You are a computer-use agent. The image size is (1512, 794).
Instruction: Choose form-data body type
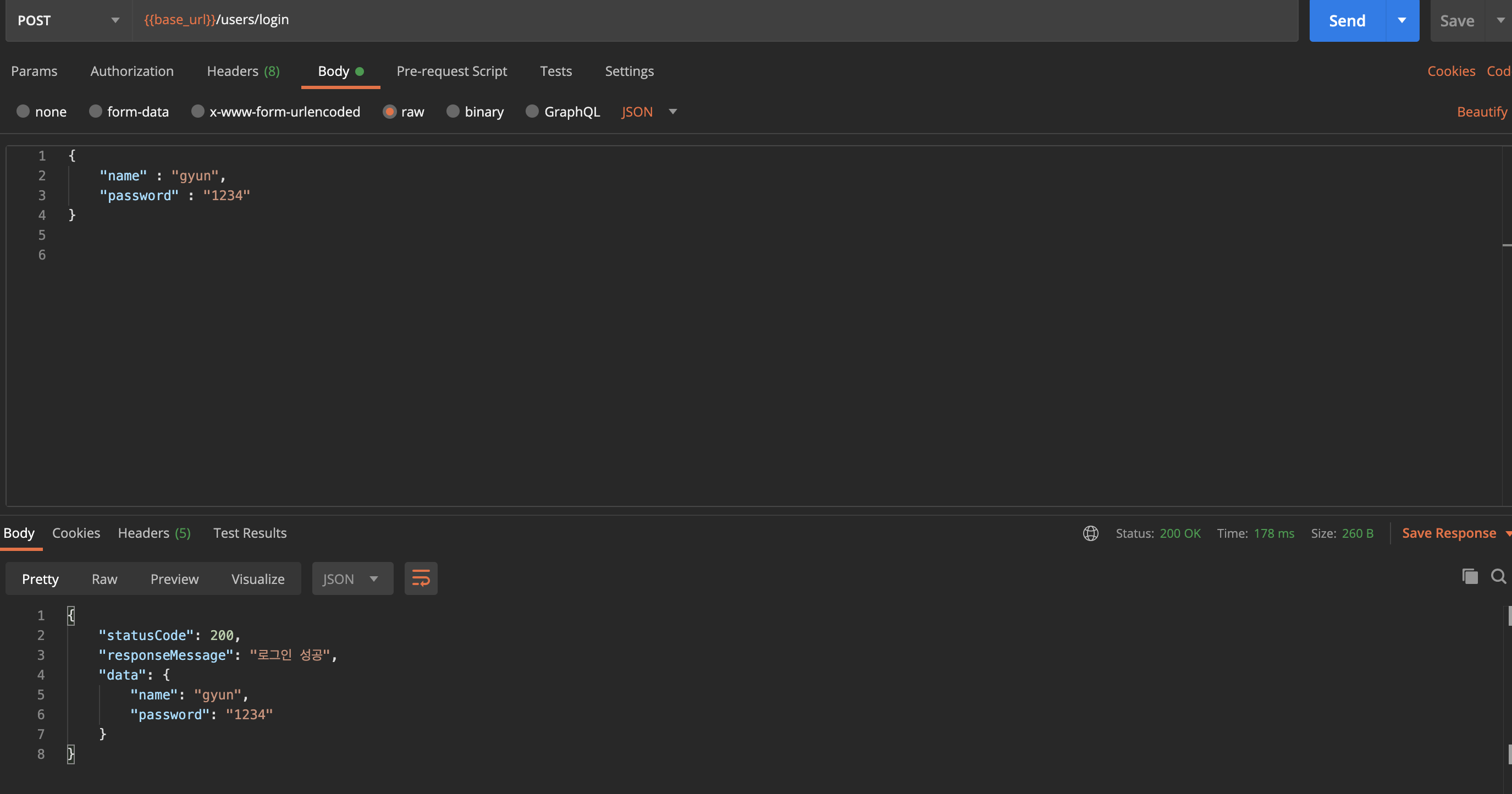click(x=96, y=112)
